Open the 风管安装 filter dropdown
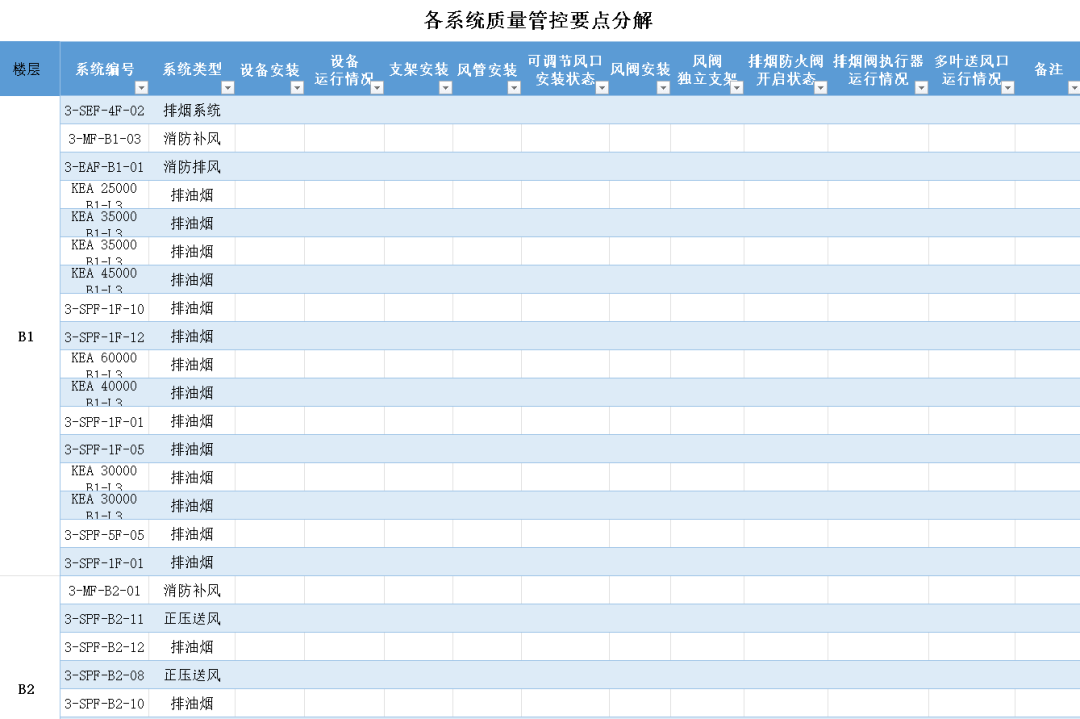This screenshot has width=1080, height=719. tap(513, 88)
